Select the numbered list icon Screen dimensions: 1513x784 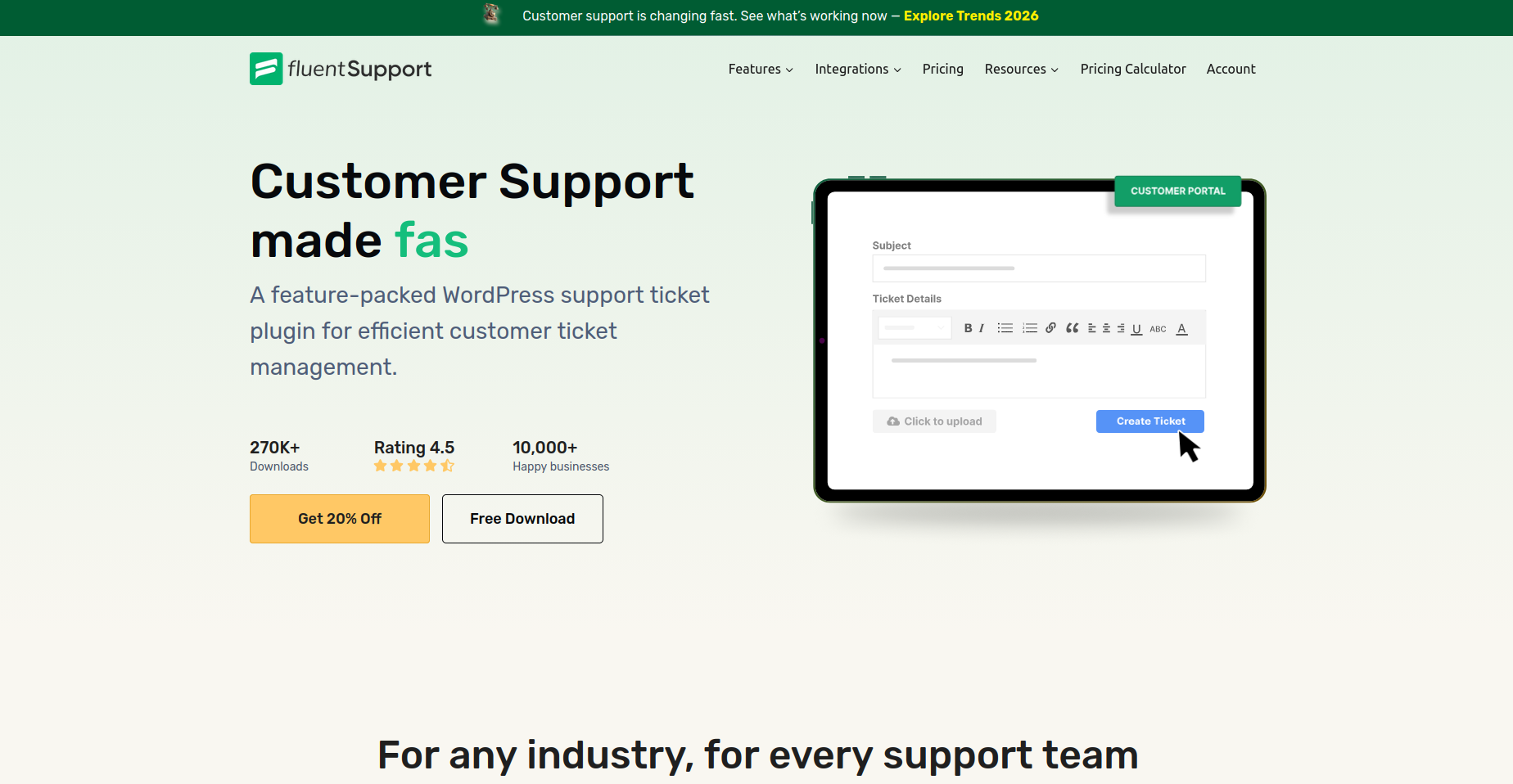pos(1030,328)
